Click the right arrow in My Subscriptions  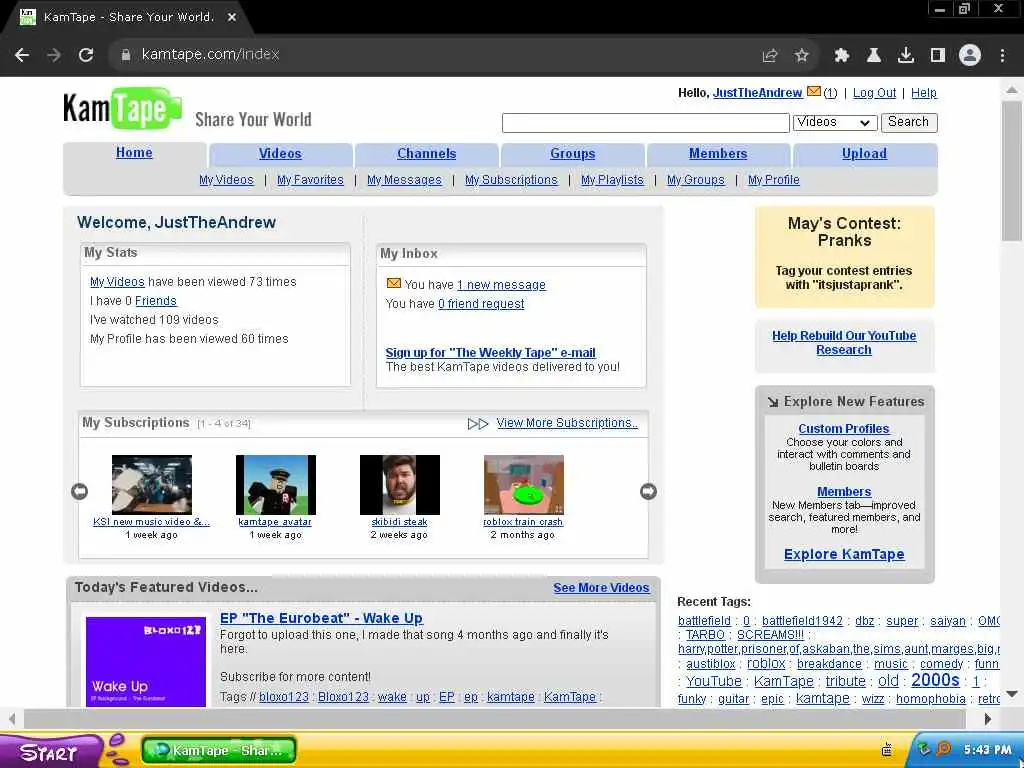tap(648, 491)
